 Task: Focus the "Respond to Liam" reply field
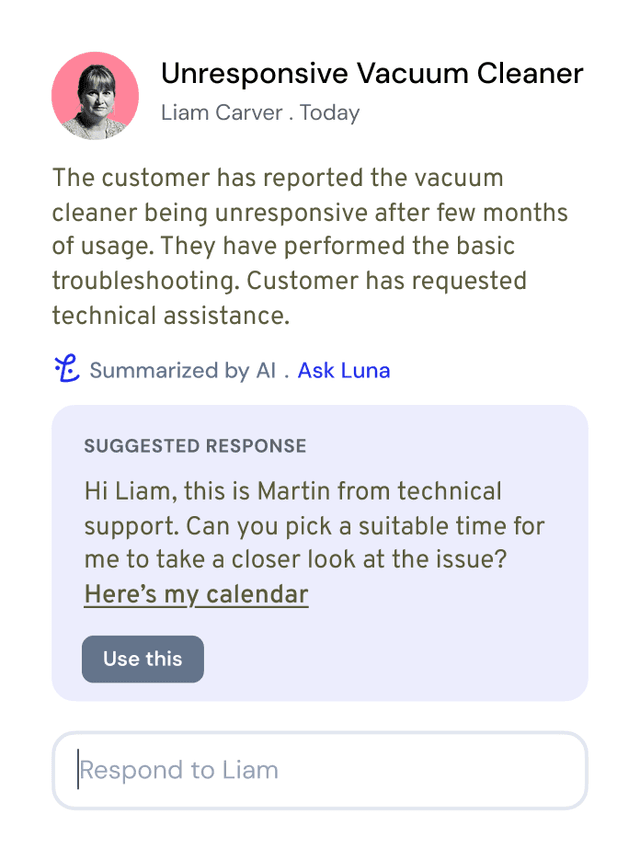[320, 770]
